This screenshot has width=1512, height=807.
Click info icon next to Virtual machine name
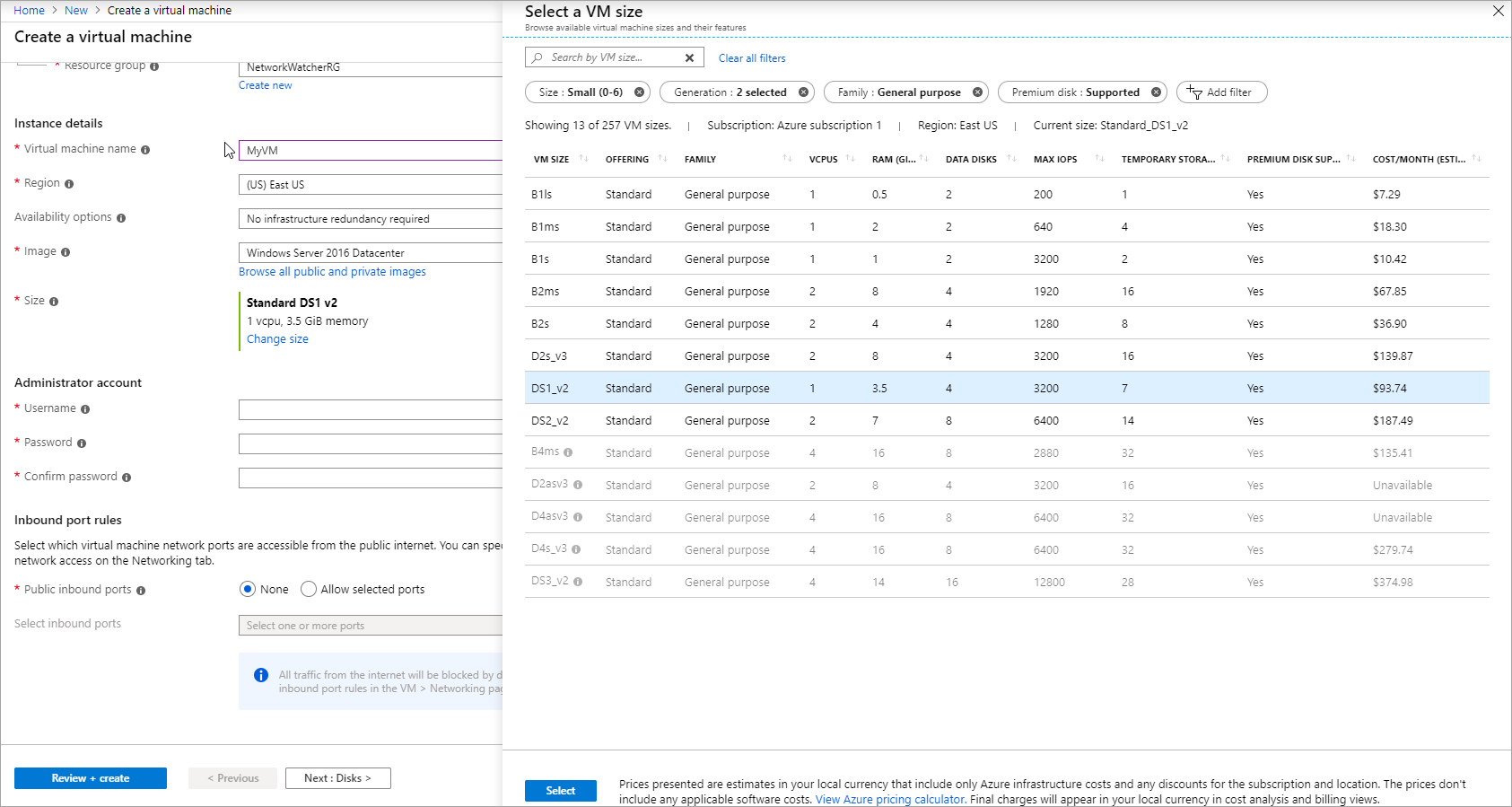coord(145,150)
